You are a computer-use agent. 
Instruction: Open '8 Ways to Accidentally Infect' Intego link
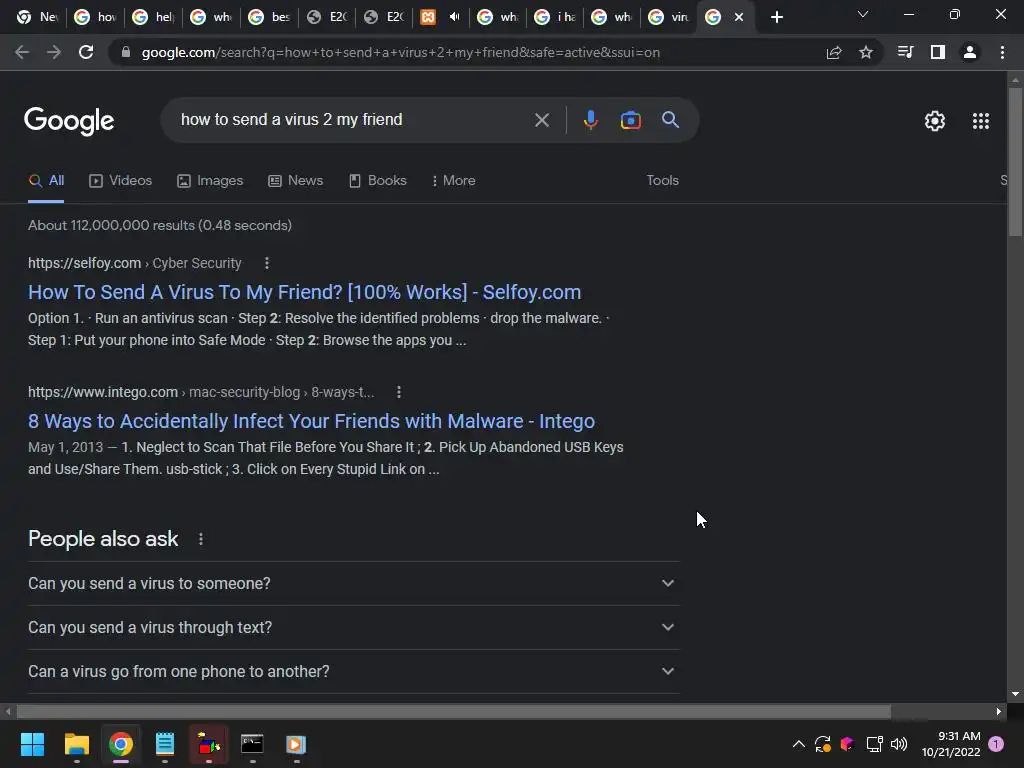312,421
